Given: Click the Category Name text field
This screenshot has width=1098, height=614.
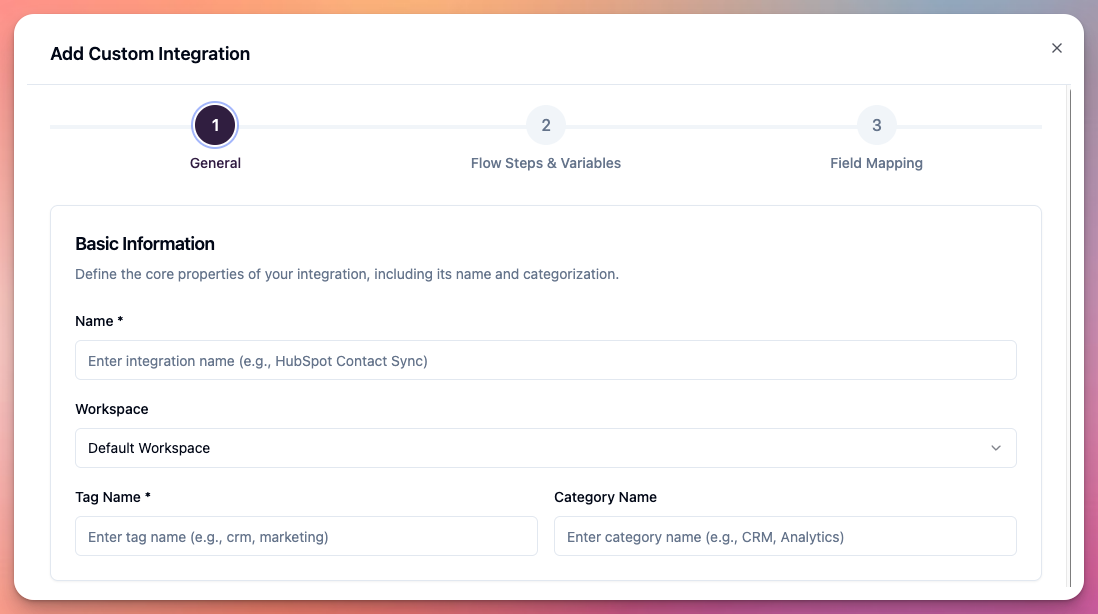Looking at the screenshot, I should (785, 536).
